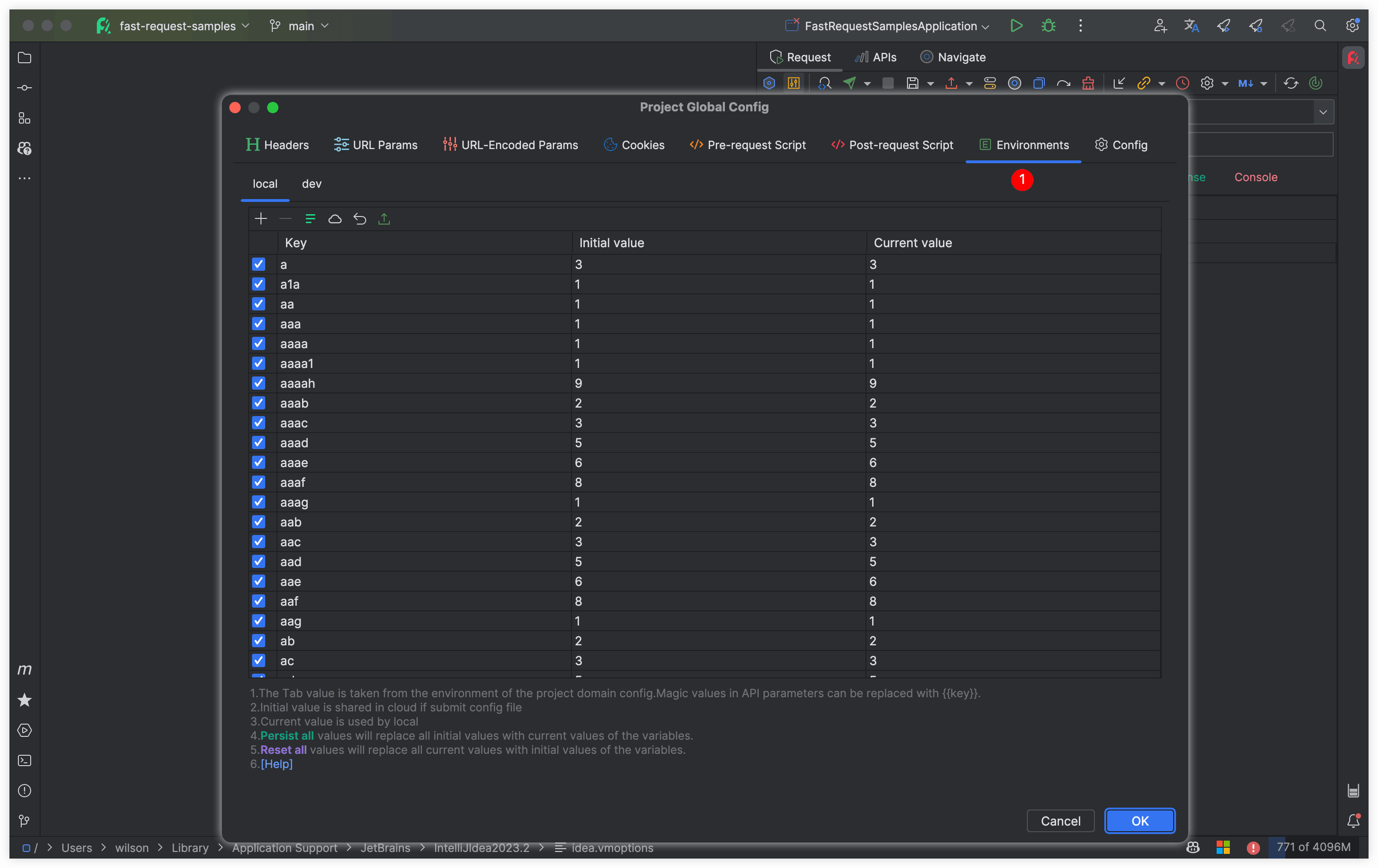Click the Run application play icon
The height and width of the screenshot is (868, 1378).
1017,26
